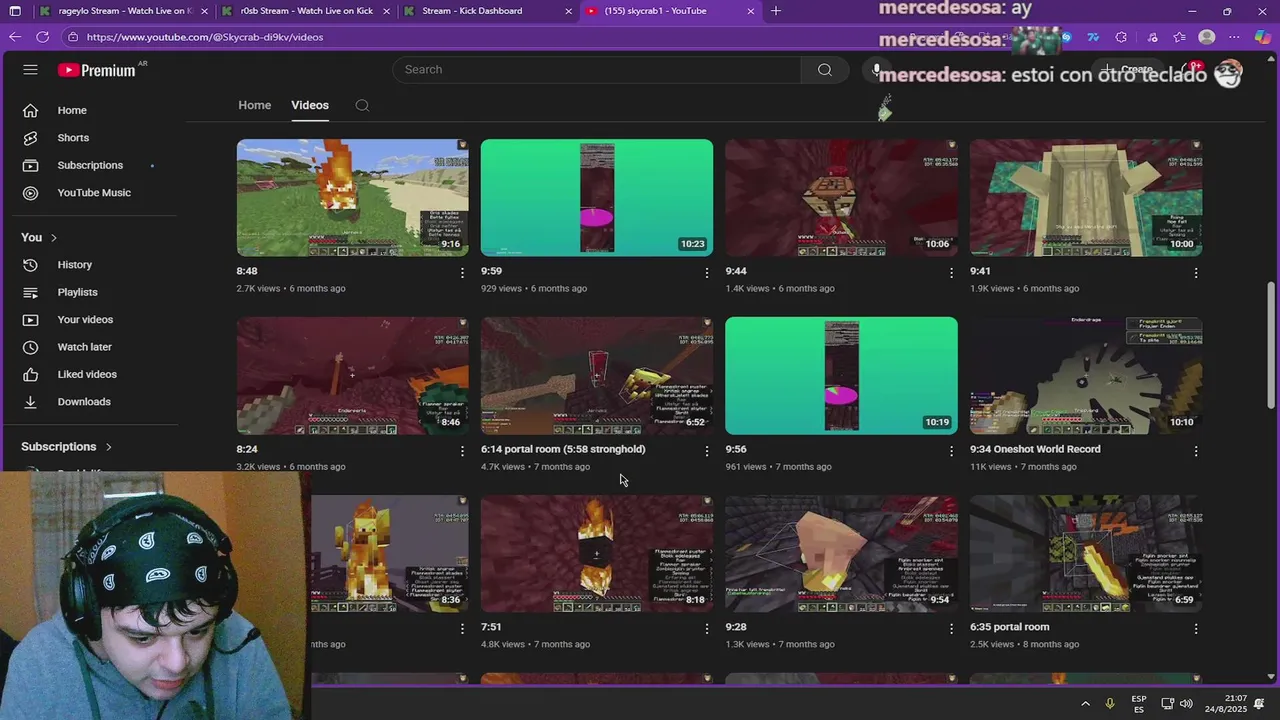The height and width of the screenshot is (720, 1280).
Task: Expand the You section chevron
Action: 54,238
